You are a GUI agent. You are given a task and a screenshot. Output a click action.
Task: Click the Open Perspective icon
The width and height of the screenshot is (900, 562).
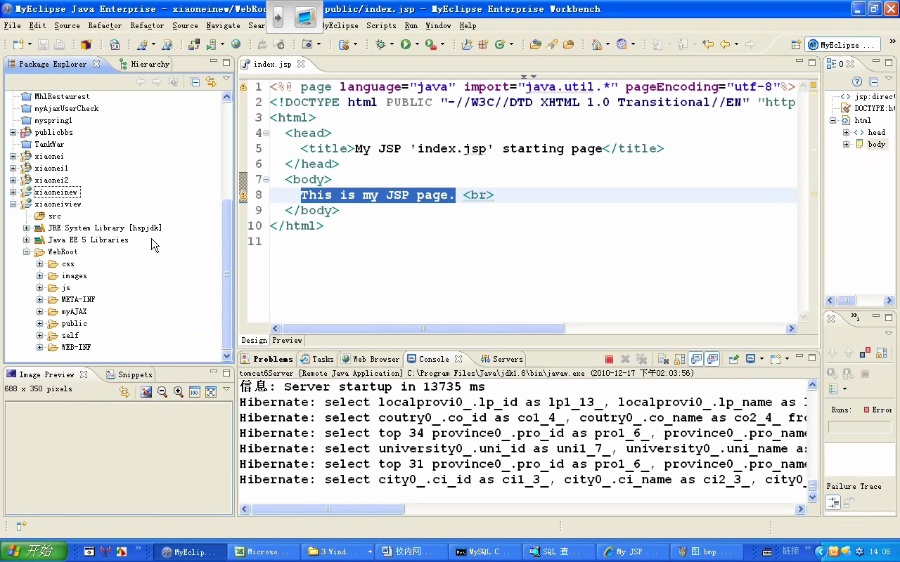(796, 45)
